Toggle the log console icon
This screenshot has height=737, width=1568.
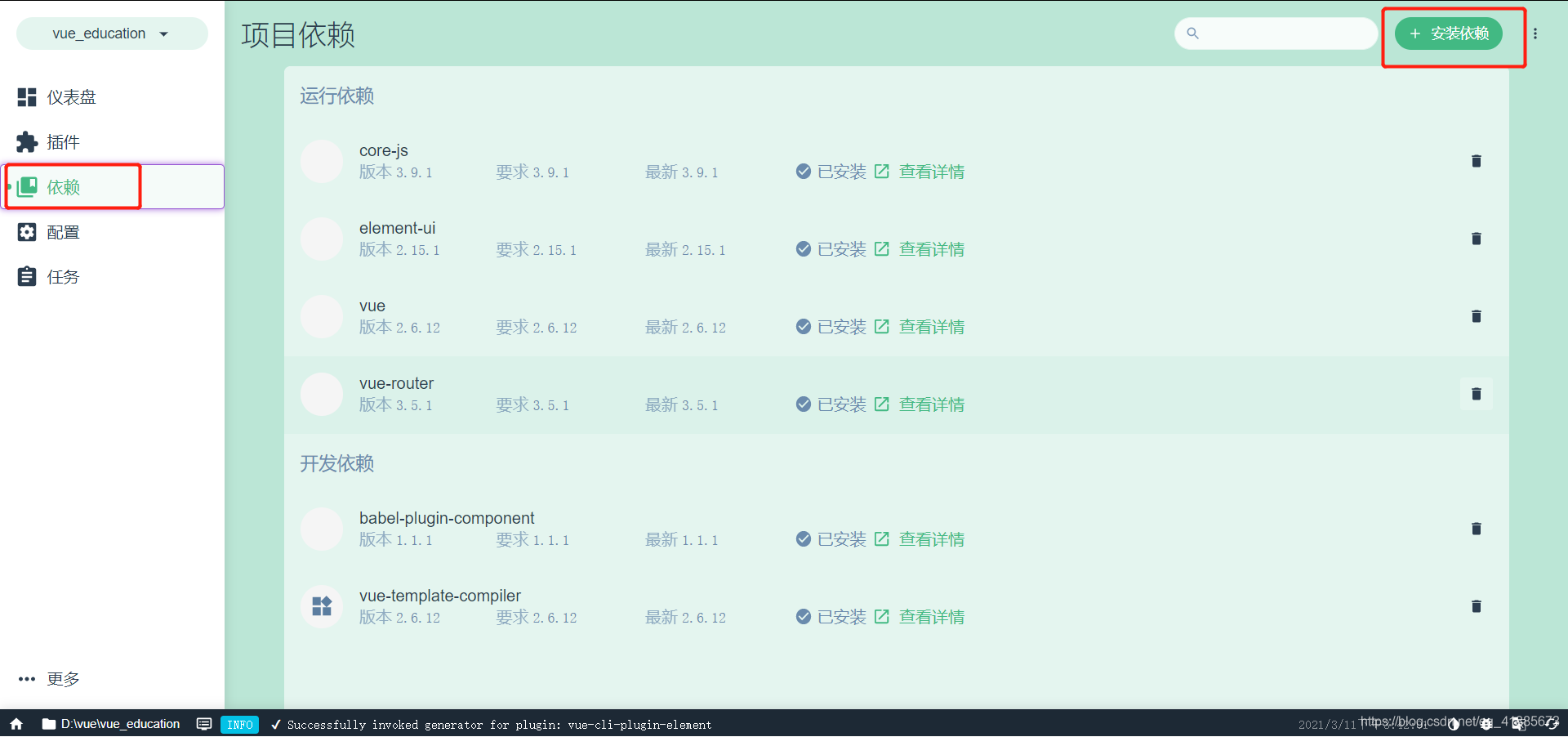coord(204,724)
